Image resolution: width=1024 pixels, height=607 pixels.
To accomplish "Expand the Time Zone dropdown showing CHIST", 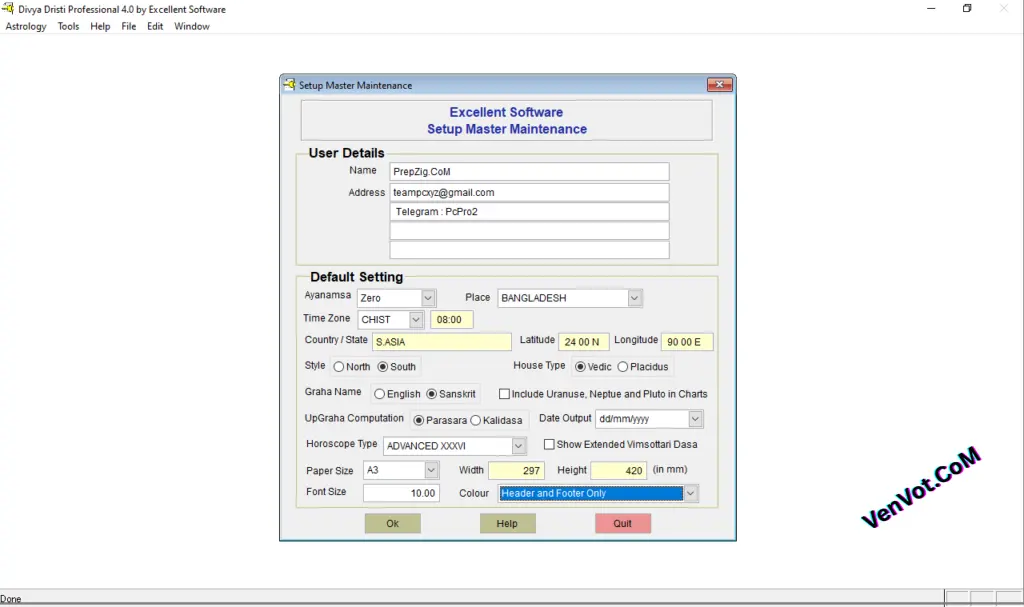I will (x=416, y=320).
